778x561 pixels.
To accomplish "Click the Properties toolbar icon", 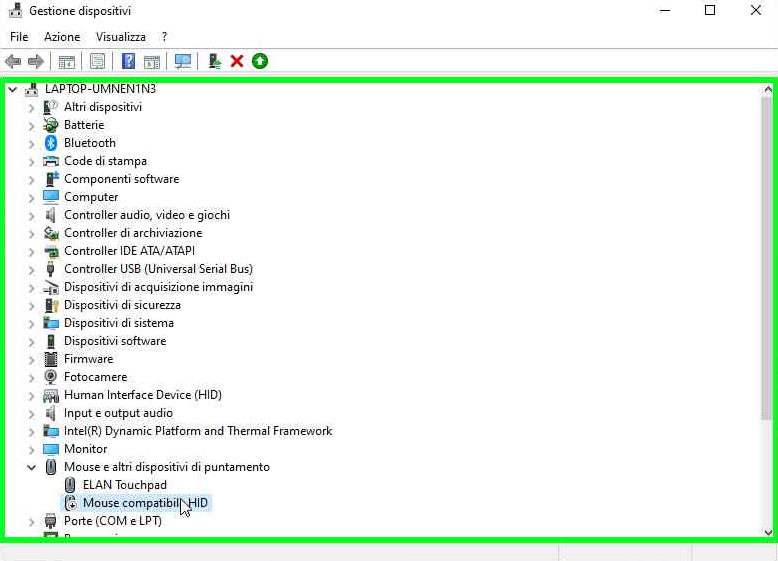I will pos(97,62).
